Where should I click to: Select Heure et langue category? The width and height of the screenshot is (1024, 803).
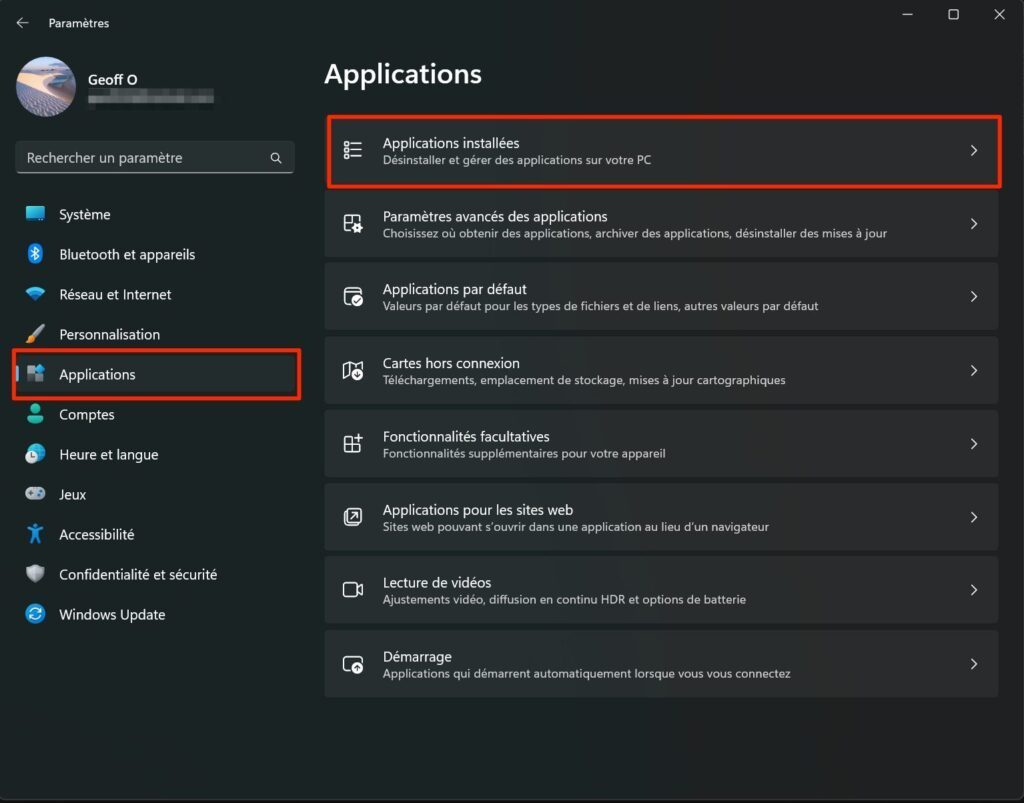(155, 454)
